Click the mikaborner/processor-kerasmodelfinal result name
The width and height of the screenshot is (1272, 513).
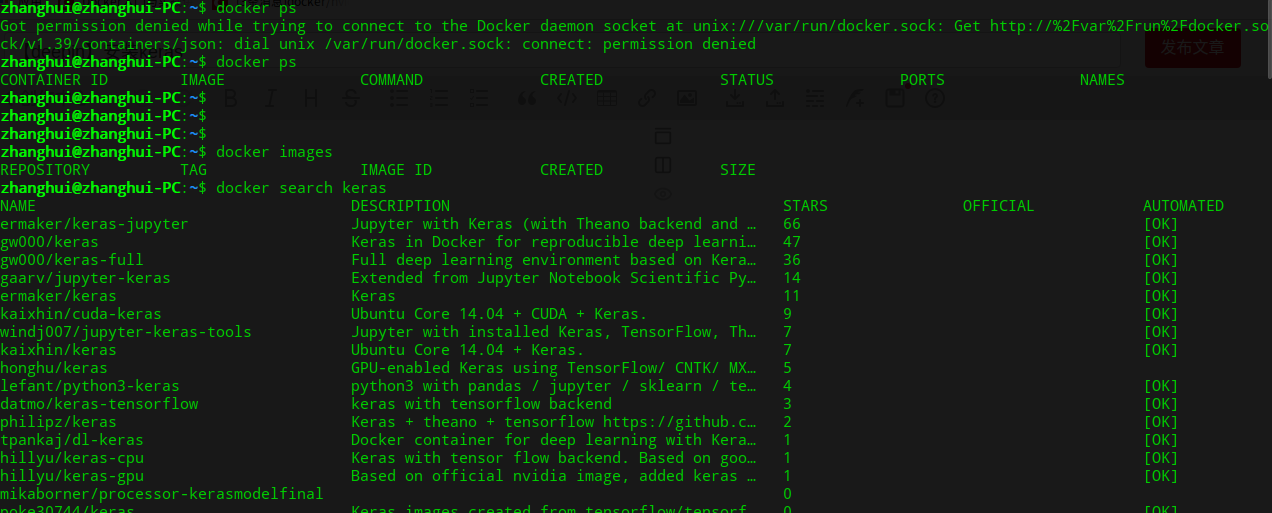(162, 494)
